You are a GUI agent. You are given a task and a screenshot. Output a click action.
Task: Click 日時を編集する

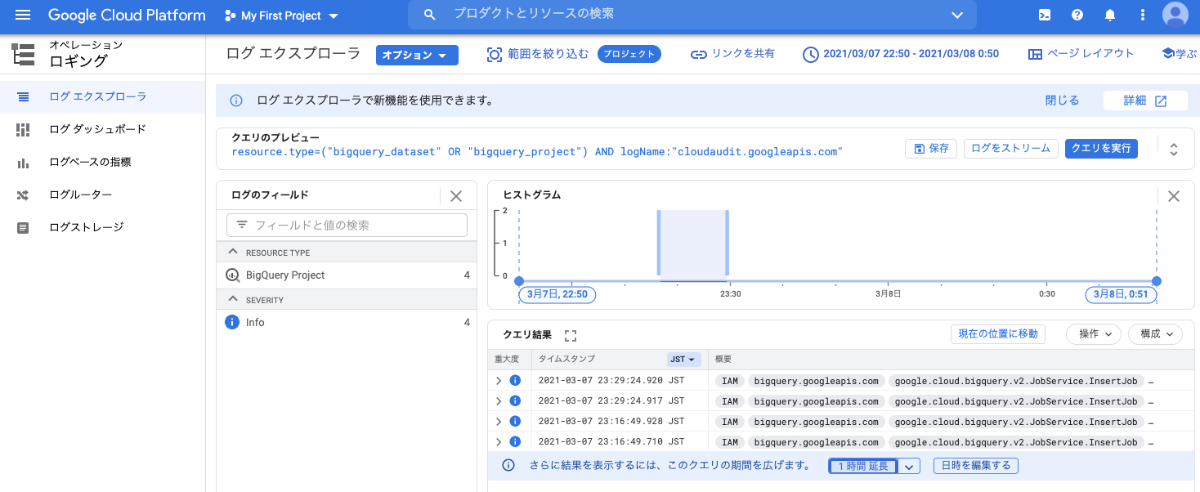click(975, 466)
